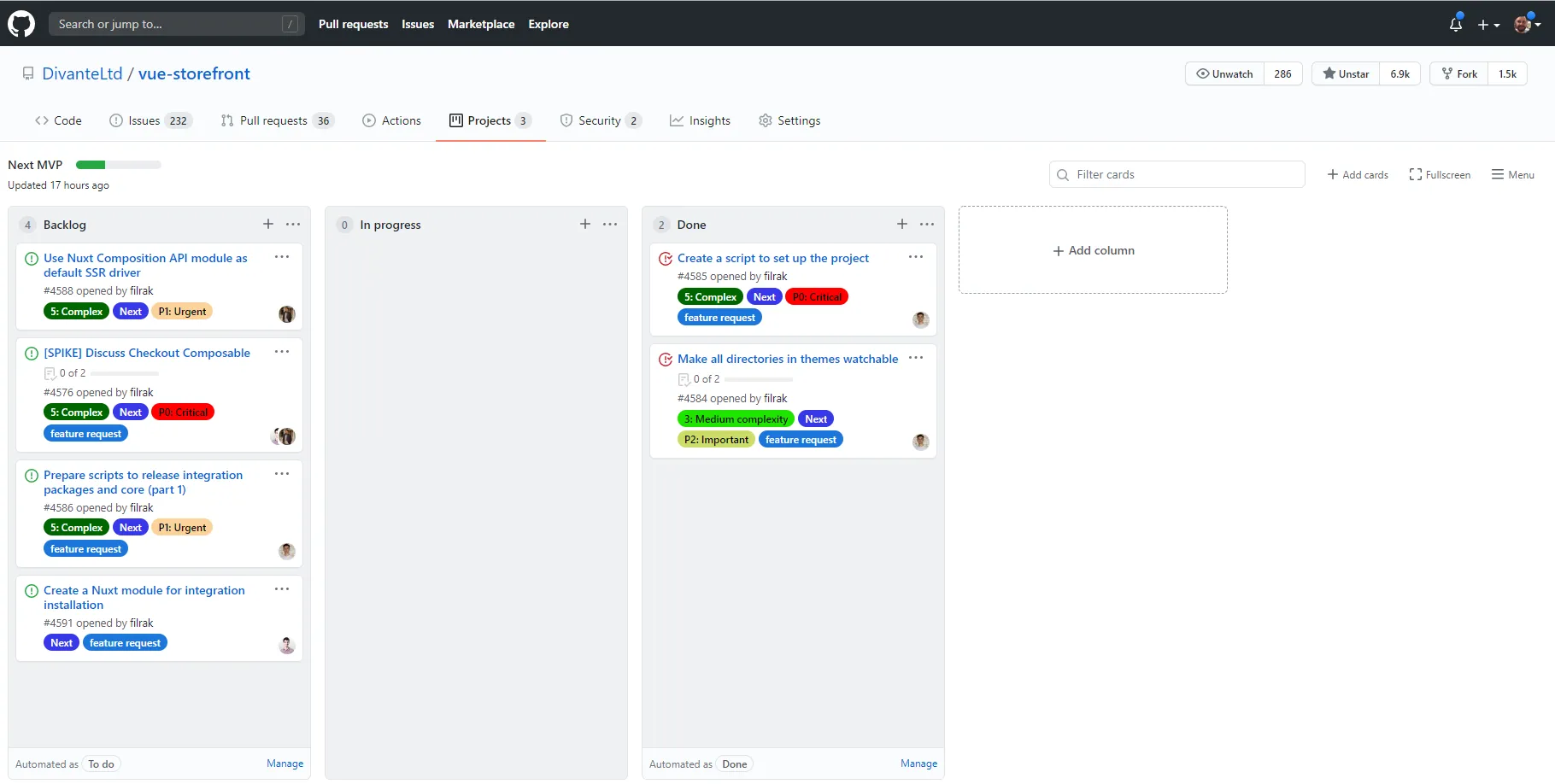
Task: Open the Issues tab
Action: click(150, 120)
